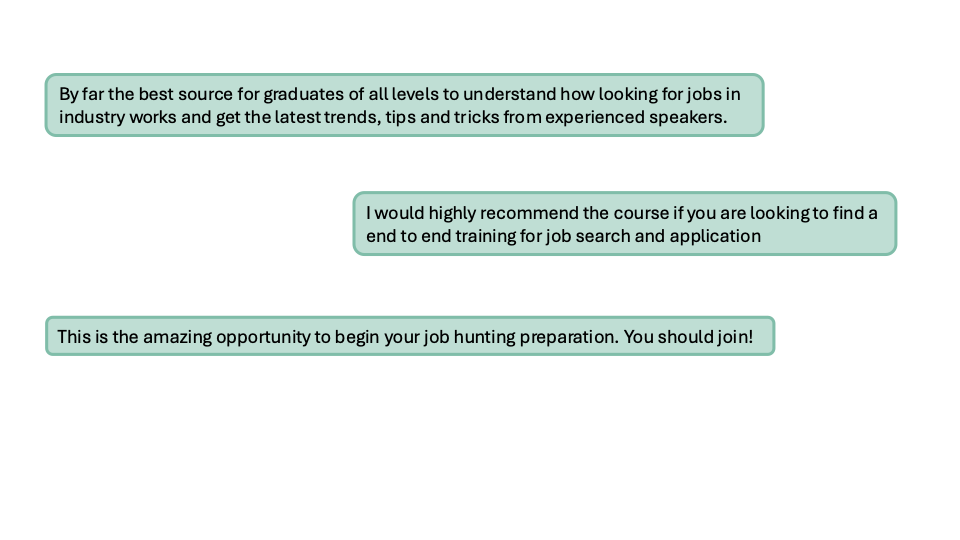Viewport: 960px width, 540px height.
Task: Select the 'This is the amazing opportunity' box
Action: click(x=410, y=336)
